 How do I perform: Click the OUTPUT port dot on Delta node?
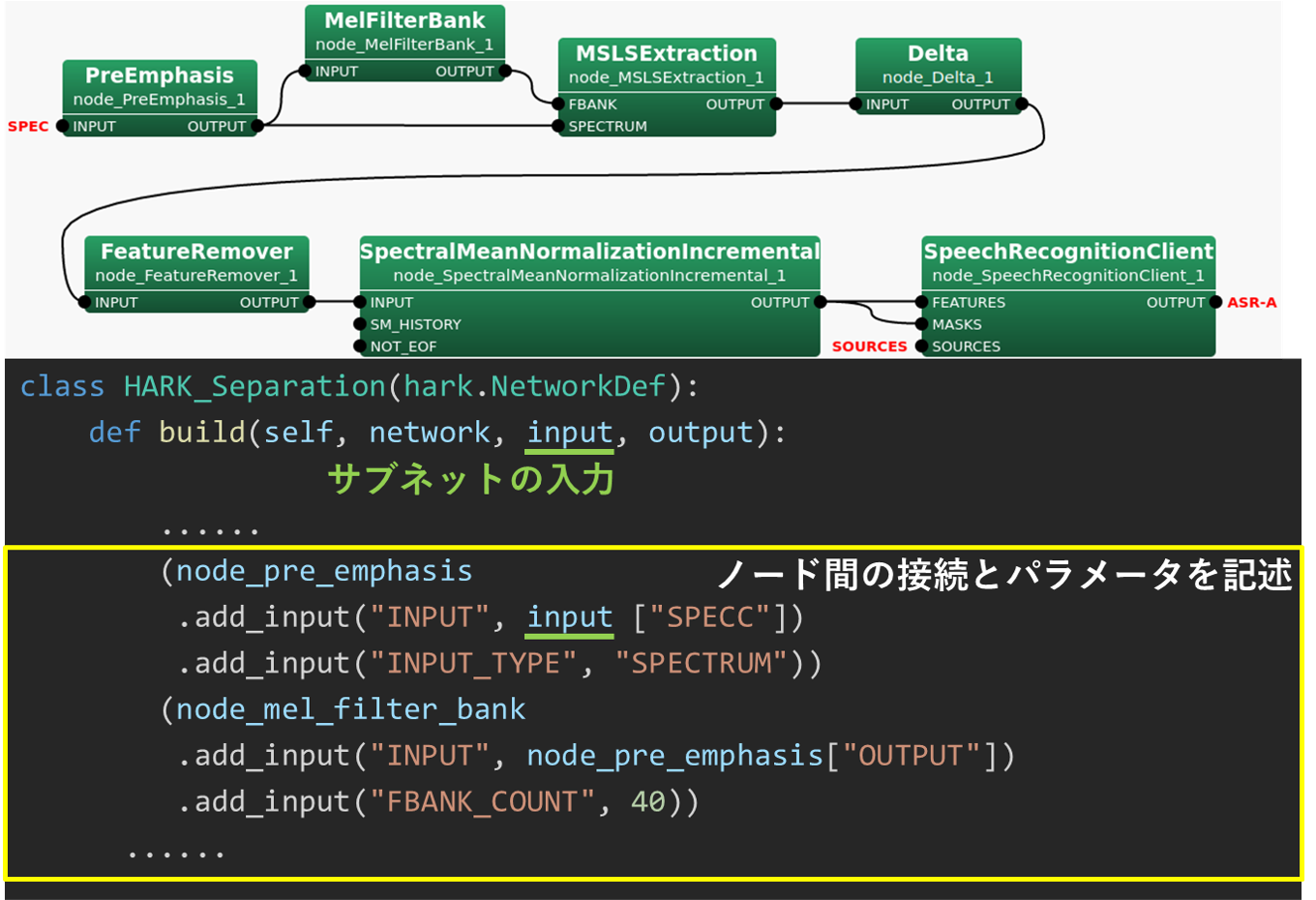click(x=1022, y=105)
